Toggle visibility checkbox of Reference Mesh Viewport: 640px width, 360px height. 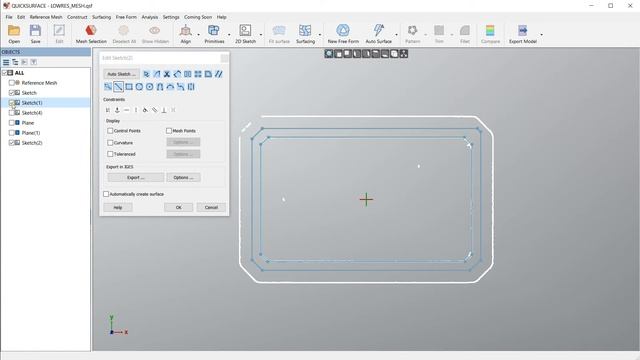(12, 82)
